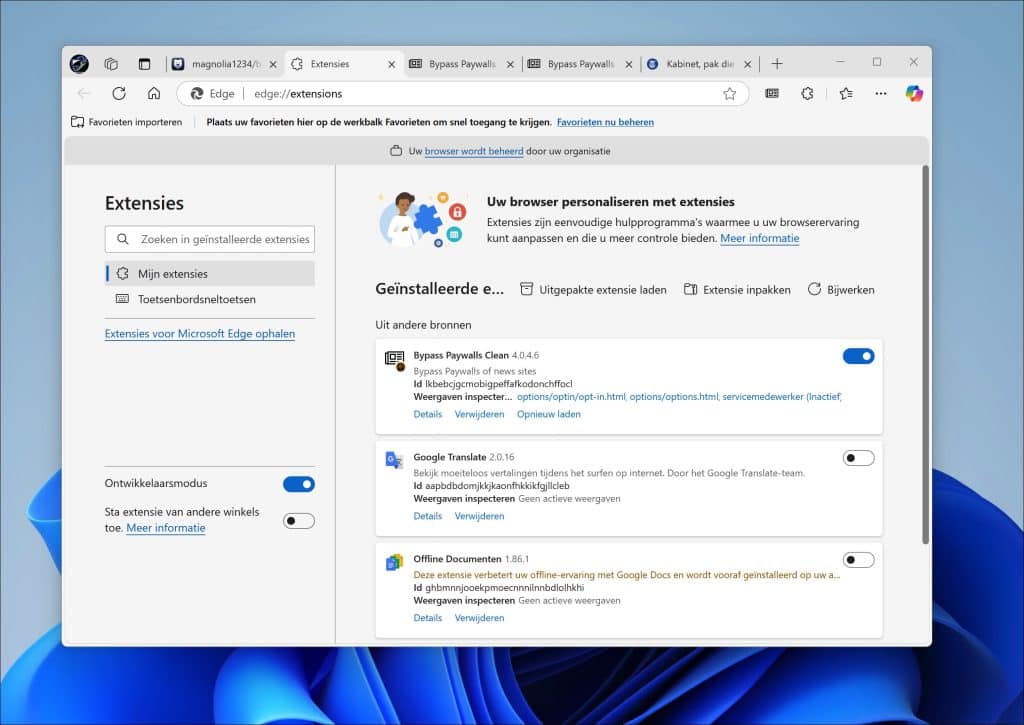Click 'Uit andere bronnen' heading
The image size is (1024, 725).
tap(423, 325)
